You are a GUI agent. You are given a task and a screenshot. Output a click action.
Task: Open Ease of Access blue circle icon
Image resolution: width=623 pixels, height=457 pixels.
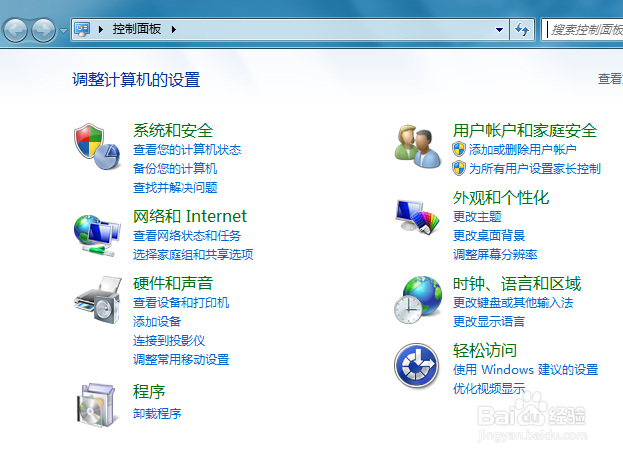pyautogui.click(x=417, y=366)
